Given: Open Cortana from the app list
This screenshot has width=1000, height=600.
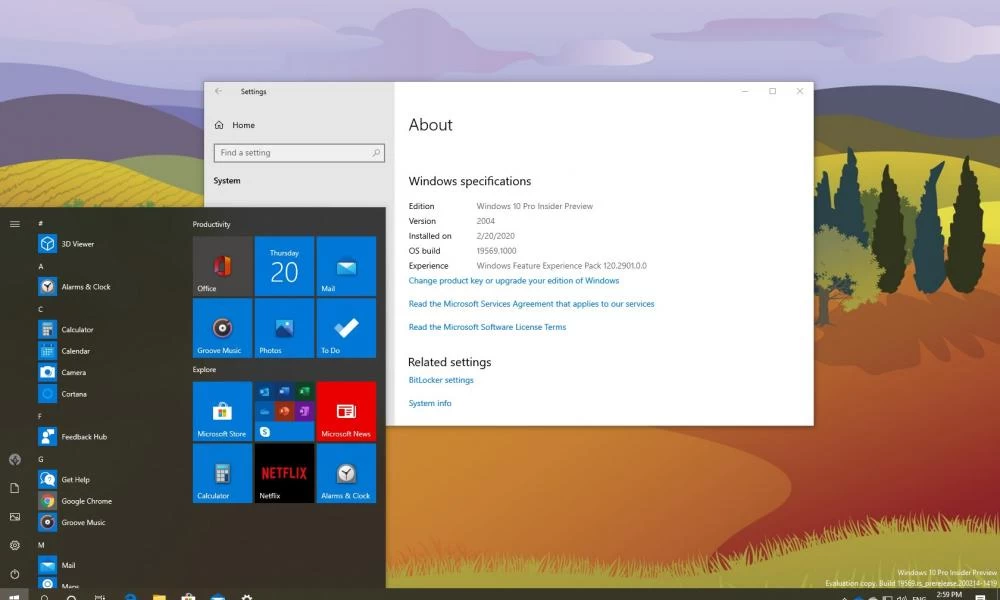Looking at the screenshot, I should pyautogui.click(x=73, y=394).
